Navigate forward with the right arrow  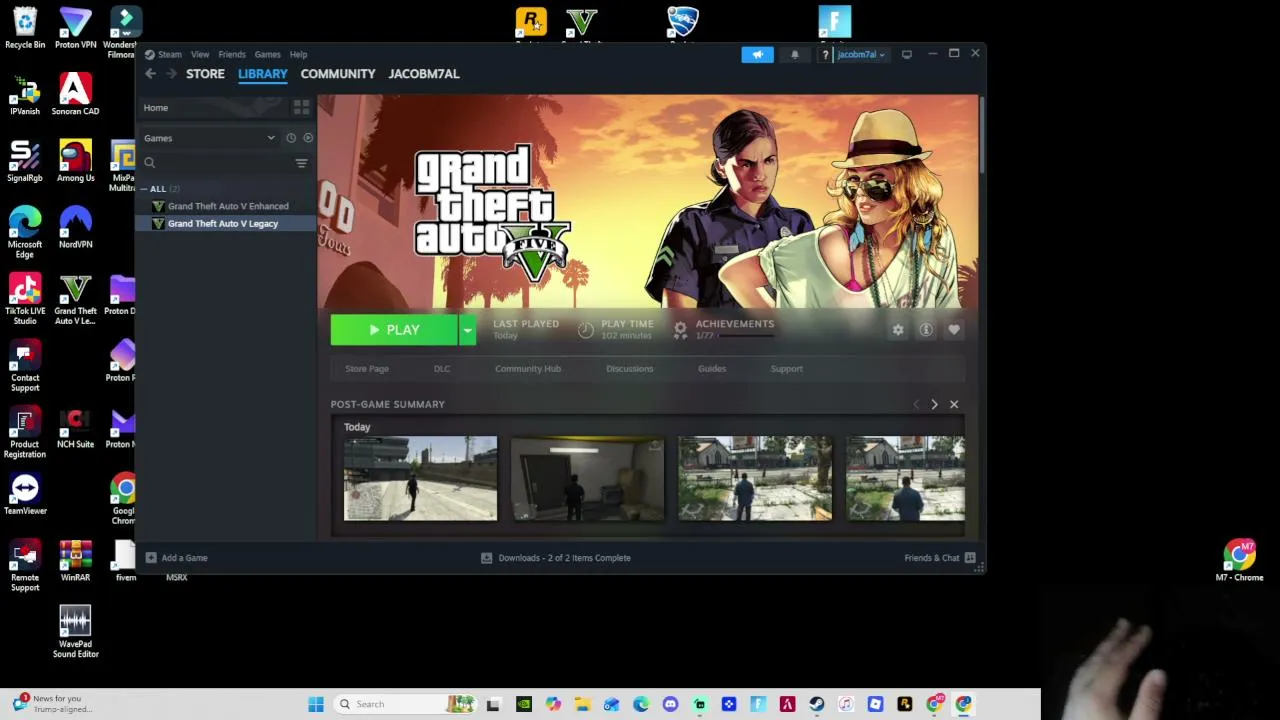coord(171,73)
